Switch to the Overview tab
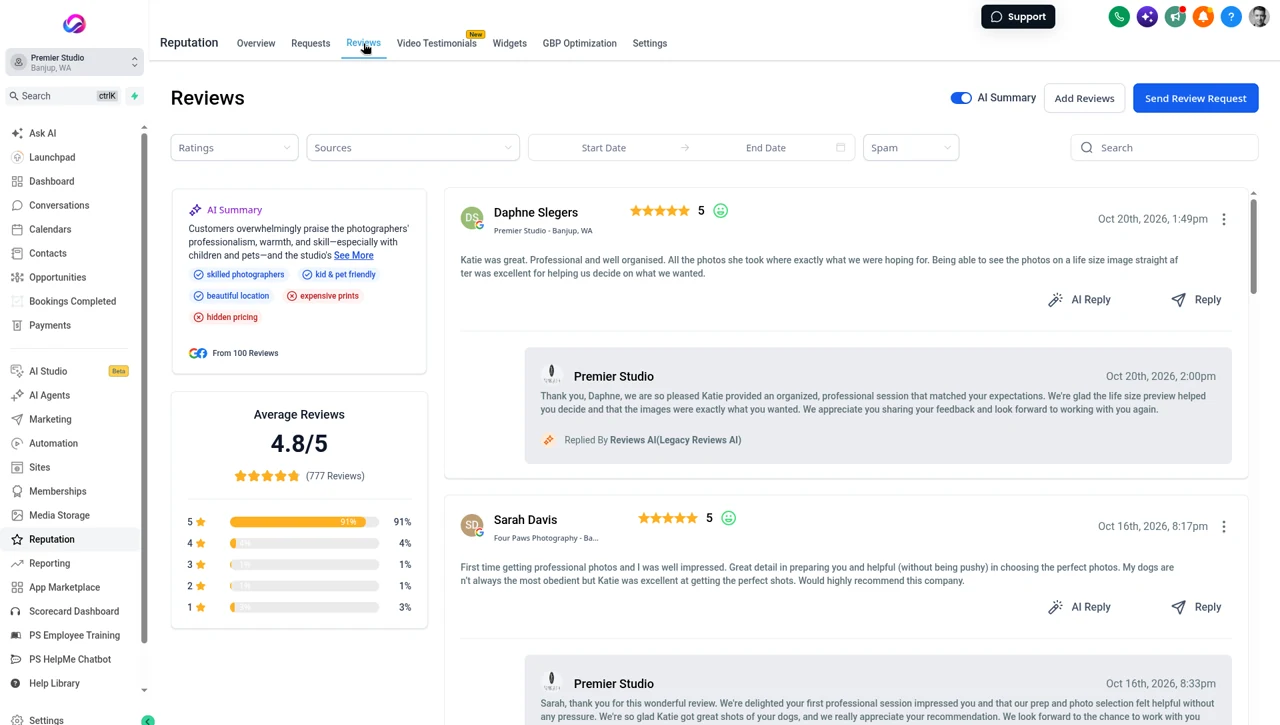Screen dimensions: 1280x725 pyautogui.click(x=256, y=43)
